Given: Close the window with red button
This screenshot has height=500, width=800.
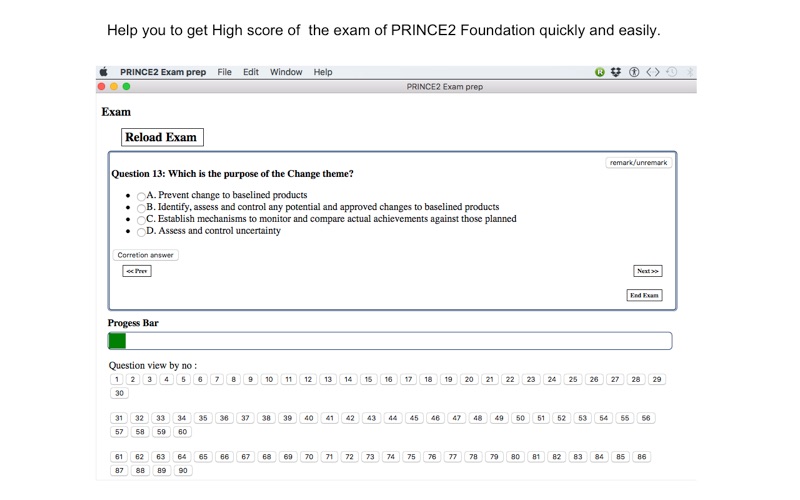Looking at the screenshot, I should [102, 86].
